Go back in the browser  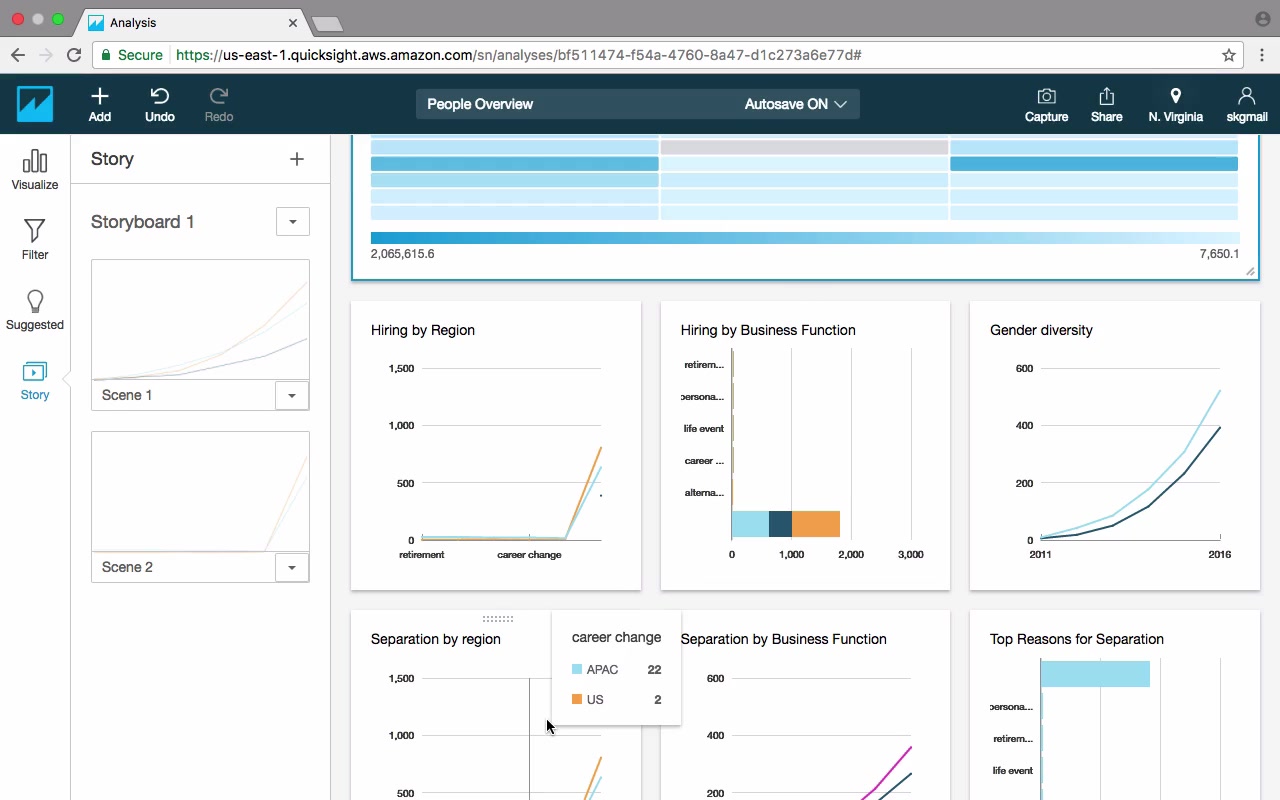18,55
